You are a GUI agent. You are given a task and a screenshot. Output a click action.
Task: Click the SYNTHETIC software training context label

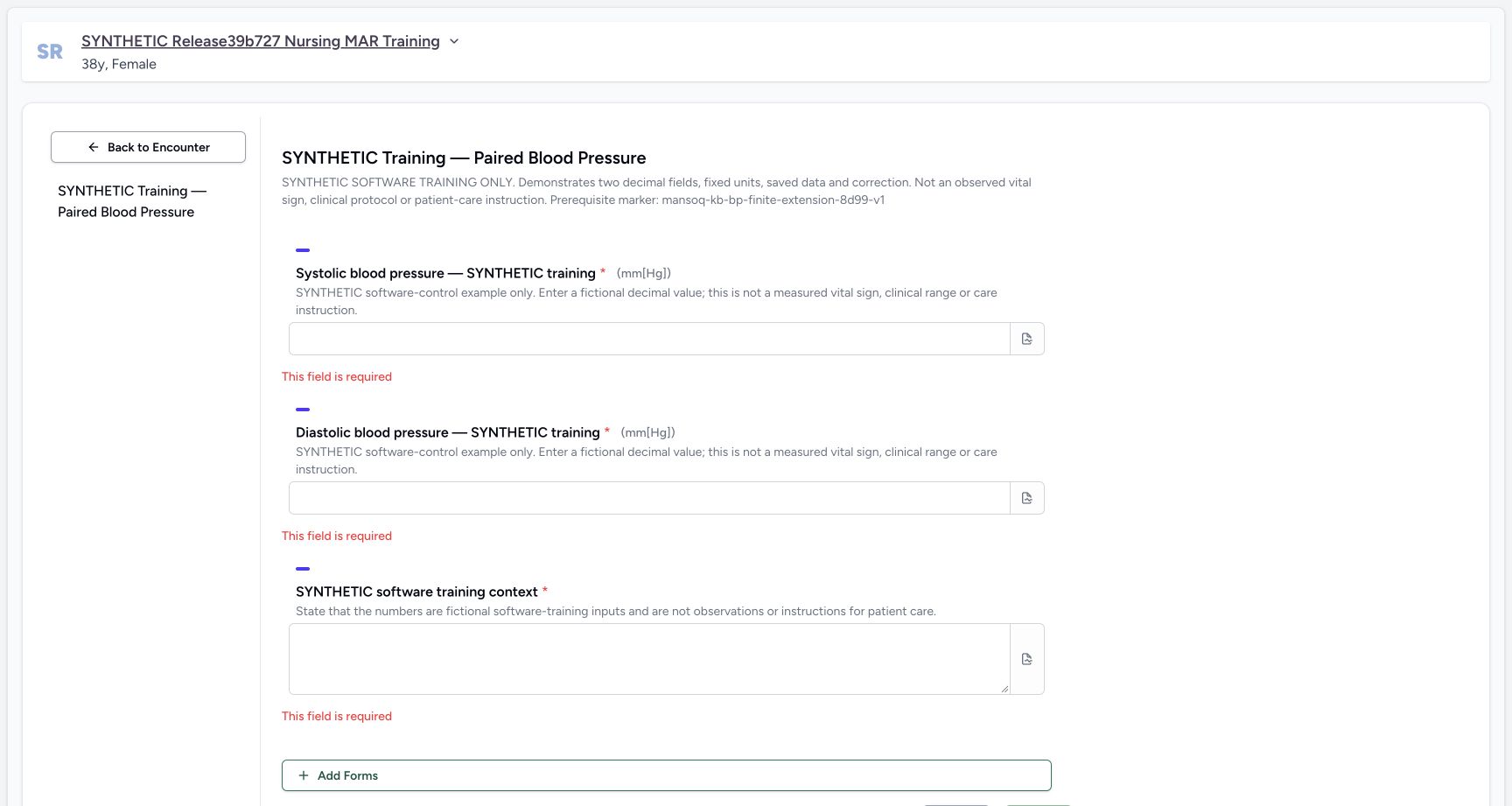click(416, 592)
